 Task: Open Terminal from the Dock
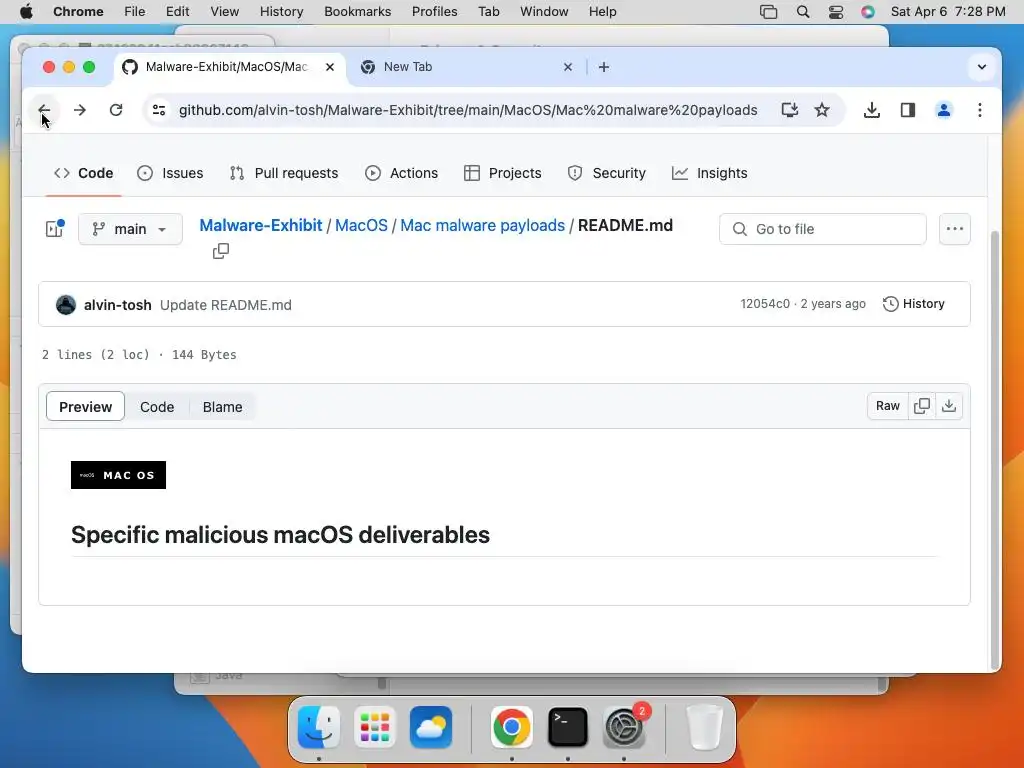click(x=568, y=727)
